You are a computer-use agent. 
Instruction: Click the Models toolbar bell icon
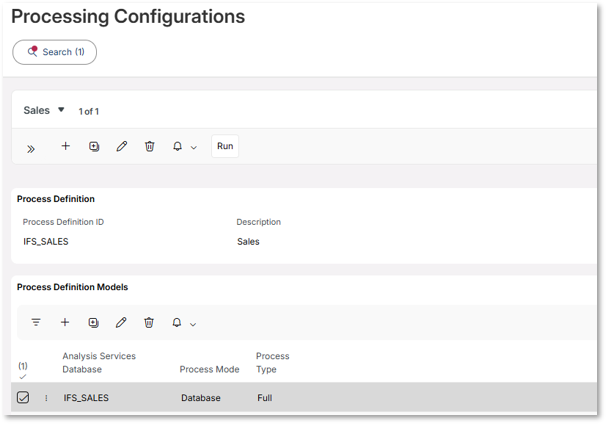[177, 322]
